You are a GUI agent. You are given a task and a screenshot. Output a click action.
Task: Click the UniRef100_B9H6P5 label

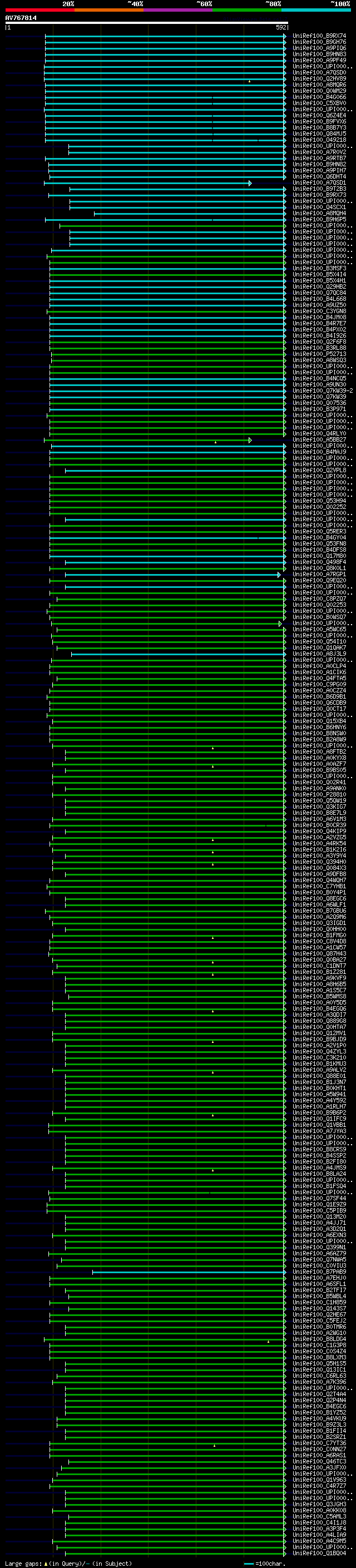[x=319, y=219]
